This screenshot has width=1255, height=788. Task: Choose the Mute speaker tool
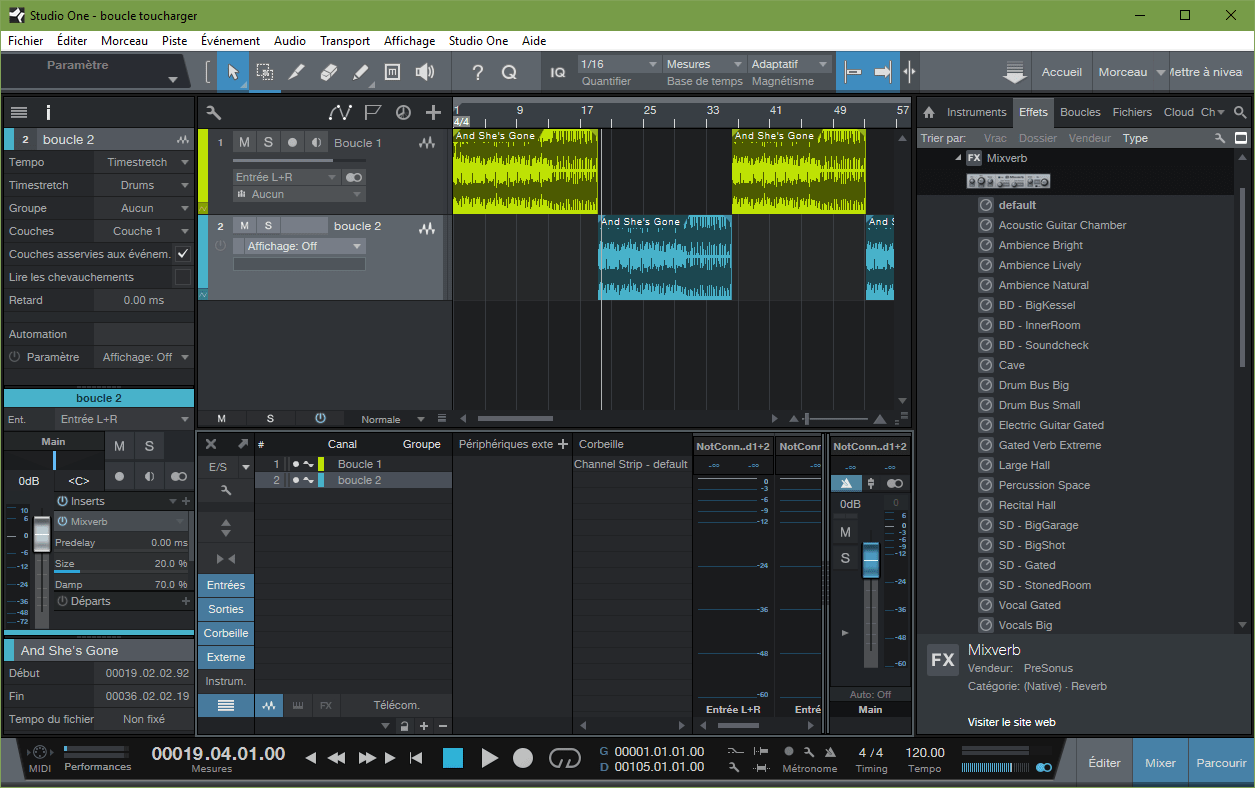point(425,72)
